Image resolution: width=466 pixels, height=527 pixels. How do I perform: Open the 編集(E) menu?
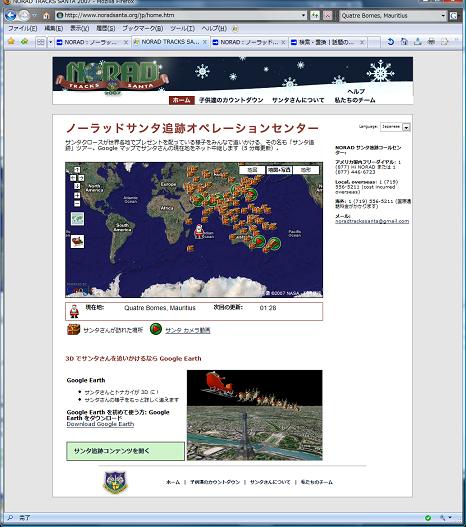tap(53, 29)
